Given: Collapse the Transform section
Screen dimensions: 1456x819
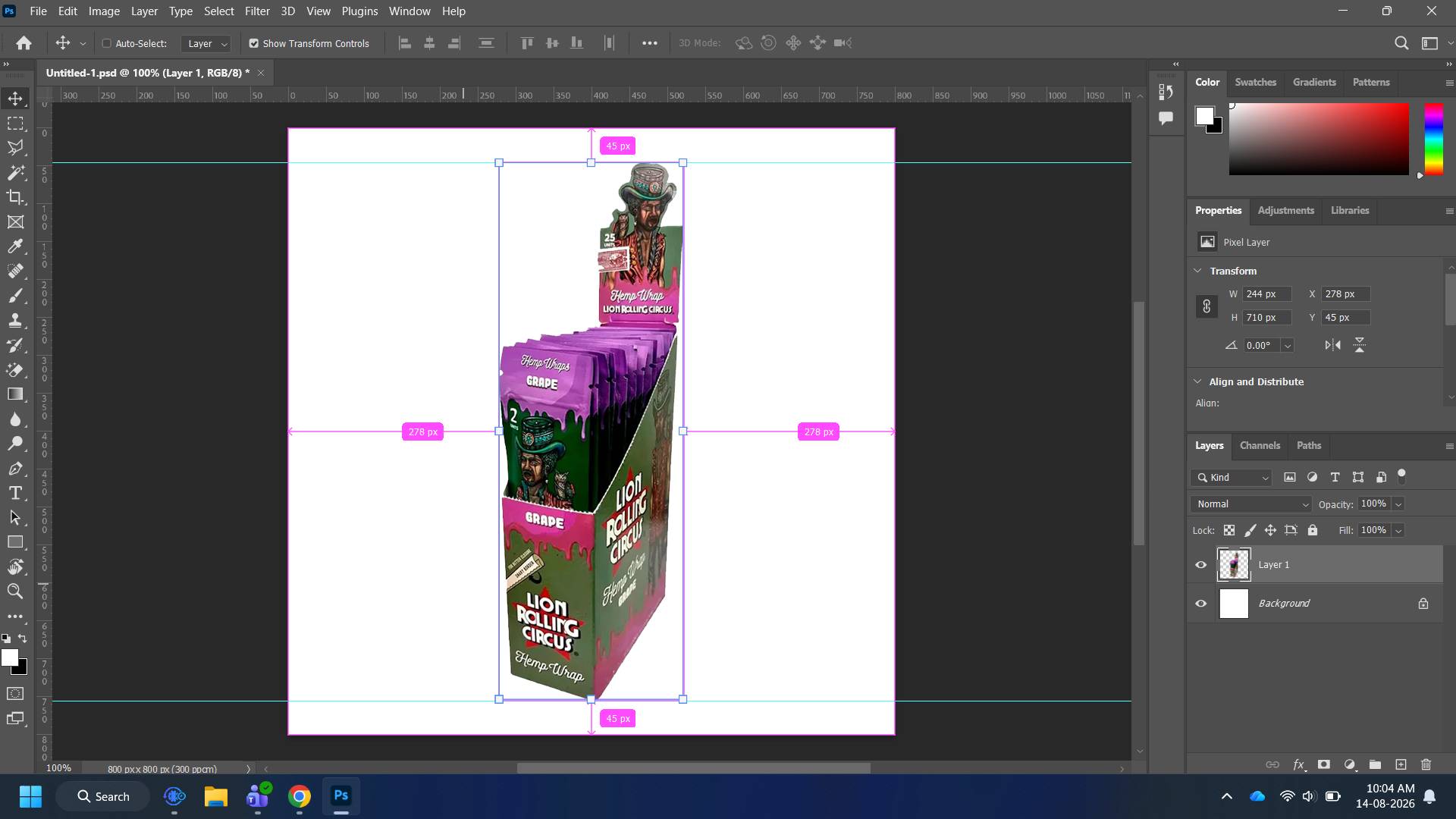Looking at the screenshot, I should pyautogui.click(x=1197, y=271).
